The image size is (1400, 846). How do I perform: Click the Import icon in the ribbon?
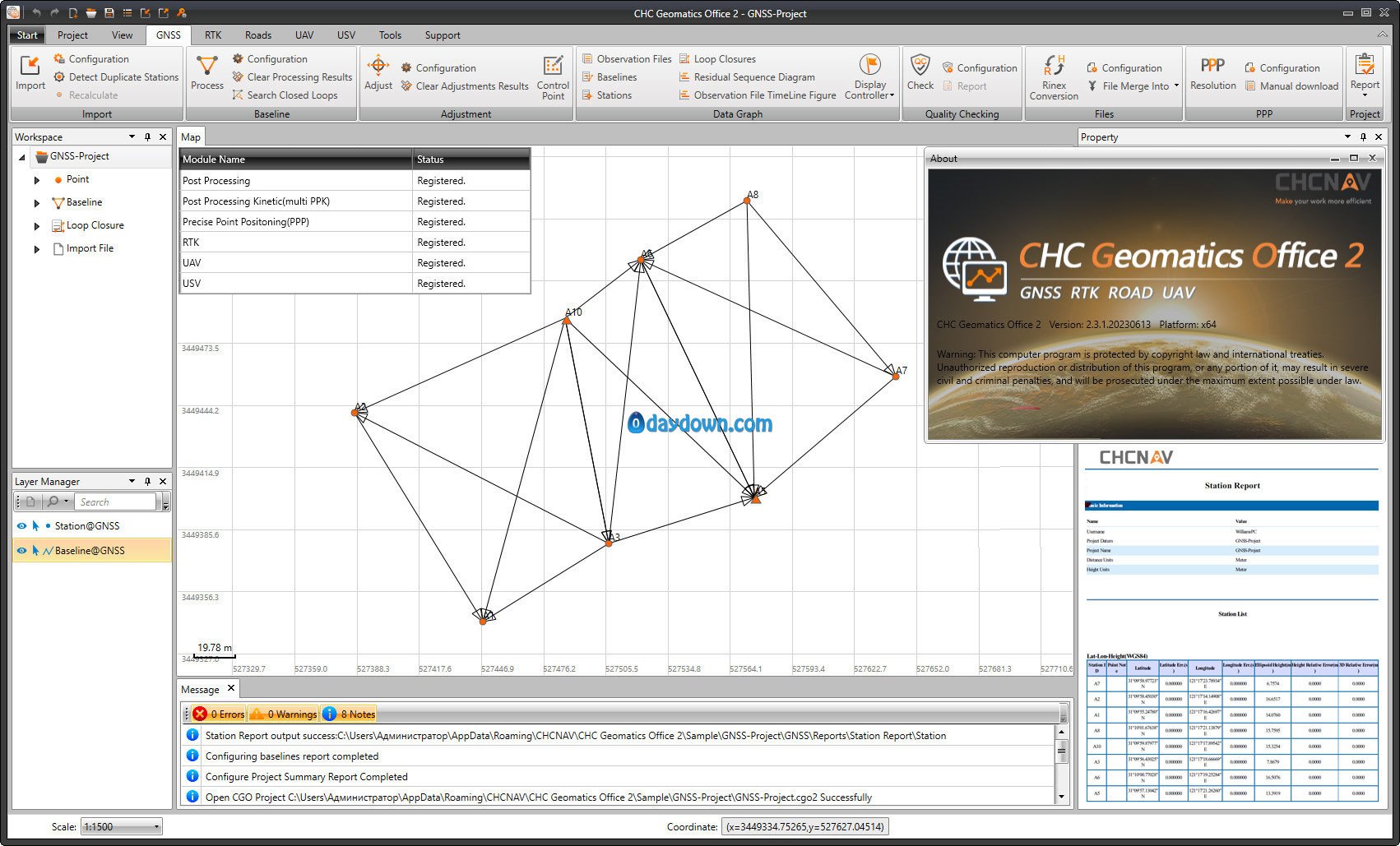pyautogui.click(x=30, y=72)
